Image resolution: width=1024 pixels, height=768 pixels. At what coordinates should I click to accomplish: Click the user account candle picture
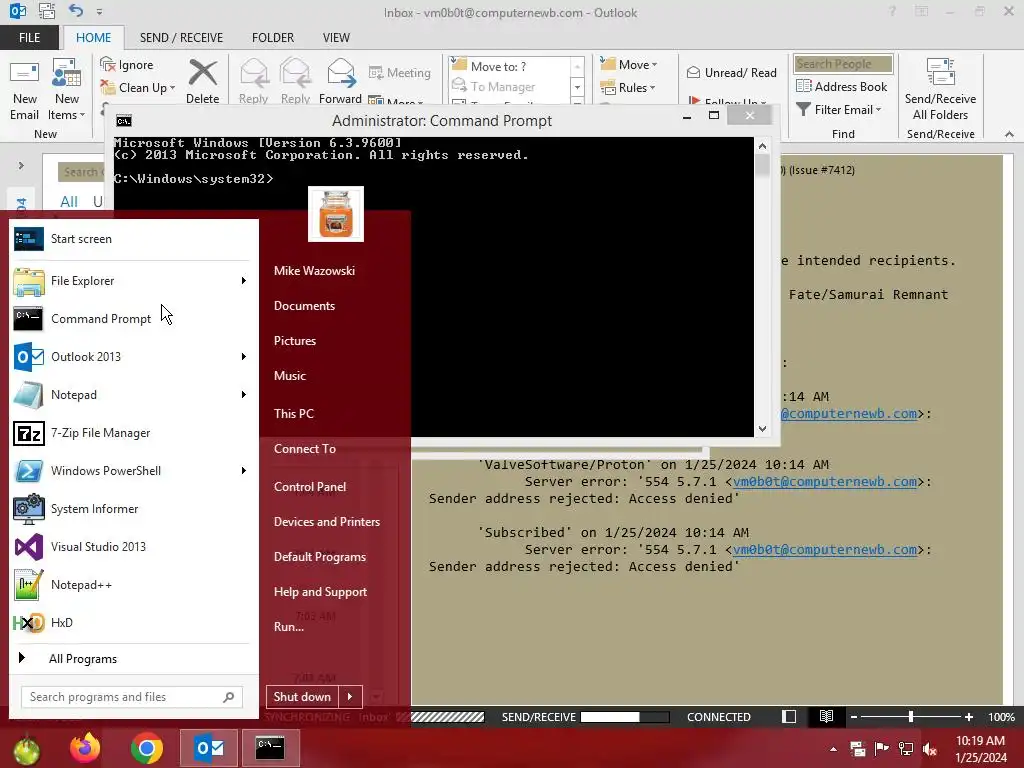pyautogui.click(x=336, y=214)
